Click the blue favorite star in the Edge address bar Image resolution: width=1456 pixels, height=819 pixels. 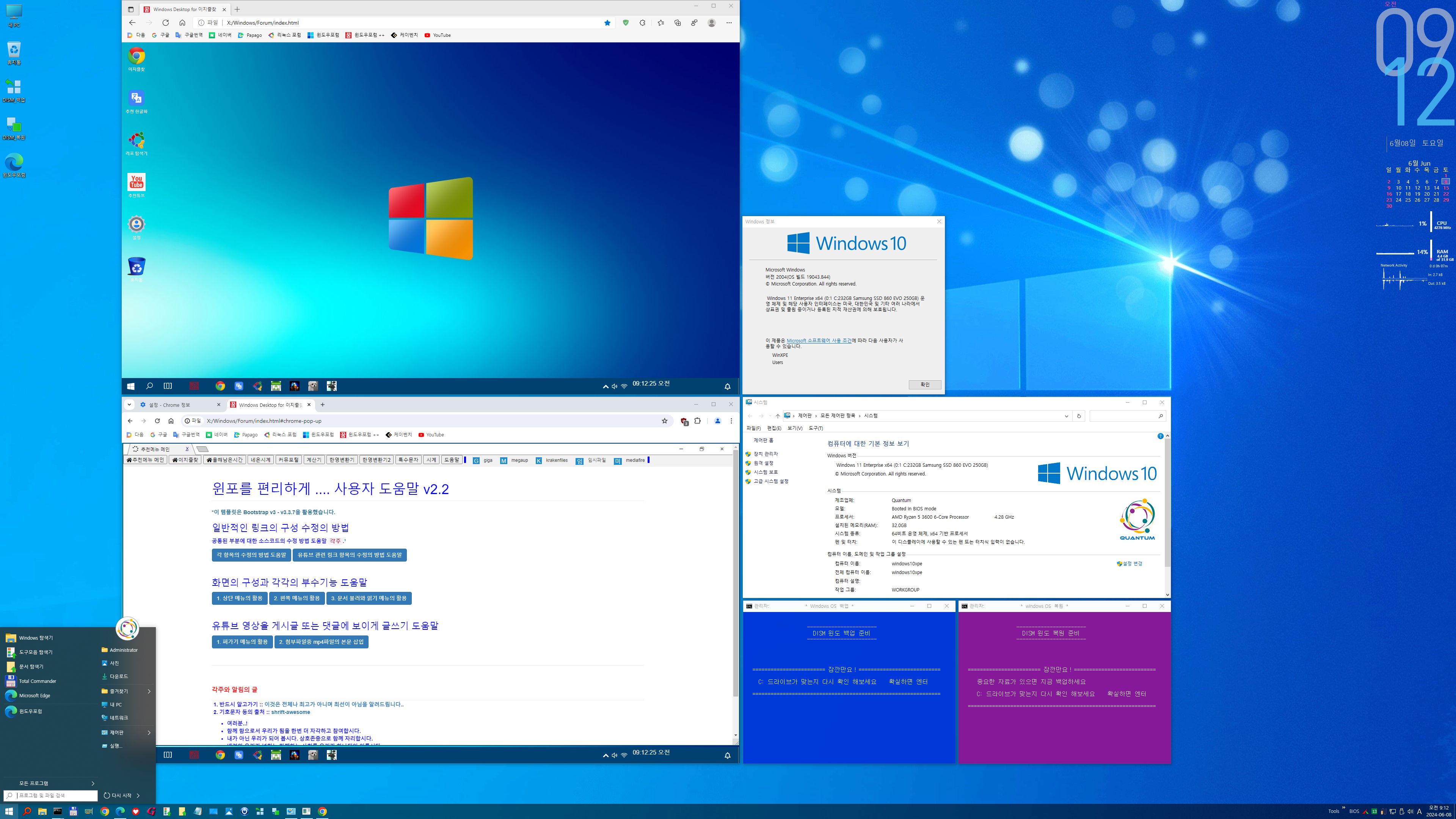[607, 23]
